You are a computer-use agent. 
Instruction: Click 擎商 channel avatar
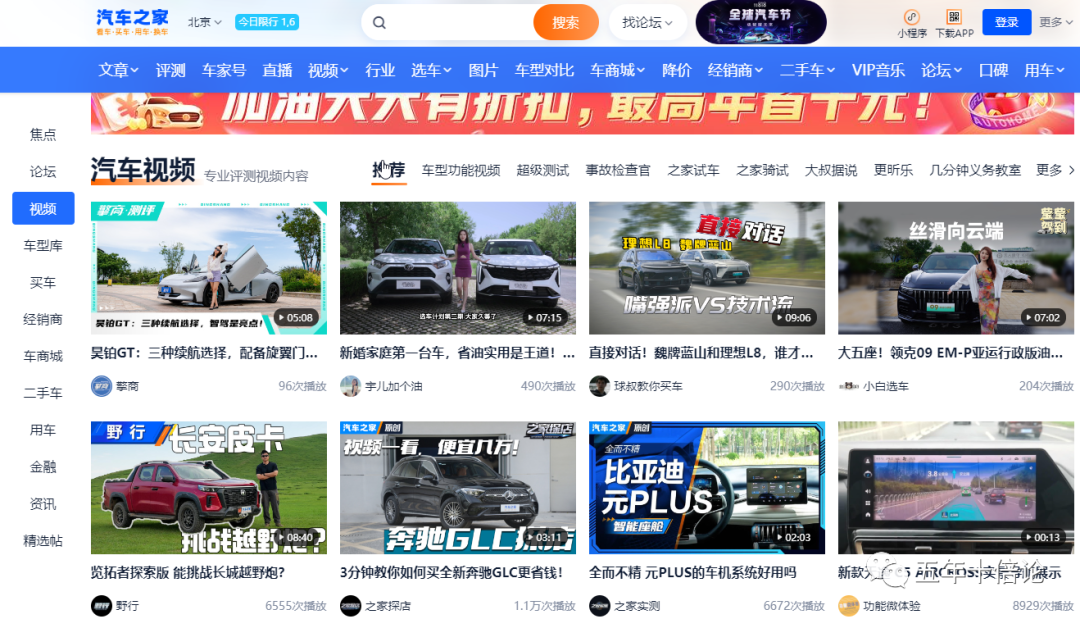[x=101, y=386]
